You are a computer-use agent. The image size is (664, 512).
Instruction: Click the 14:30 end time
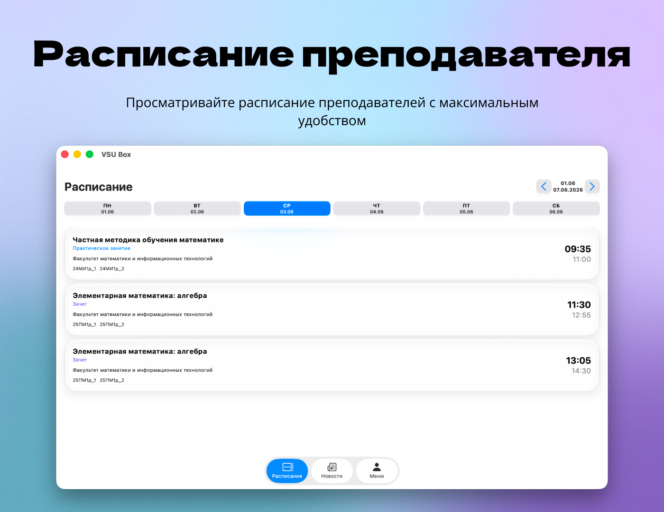(x=581, y=371)
